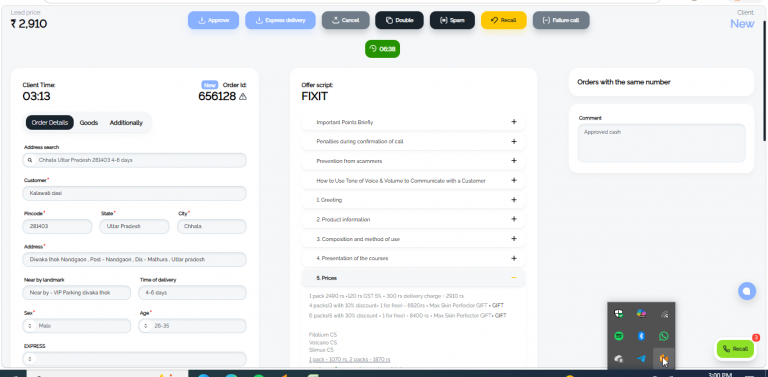Expand the Tone of Voice & Volume section
768x377 pixels.
[413, 180]
